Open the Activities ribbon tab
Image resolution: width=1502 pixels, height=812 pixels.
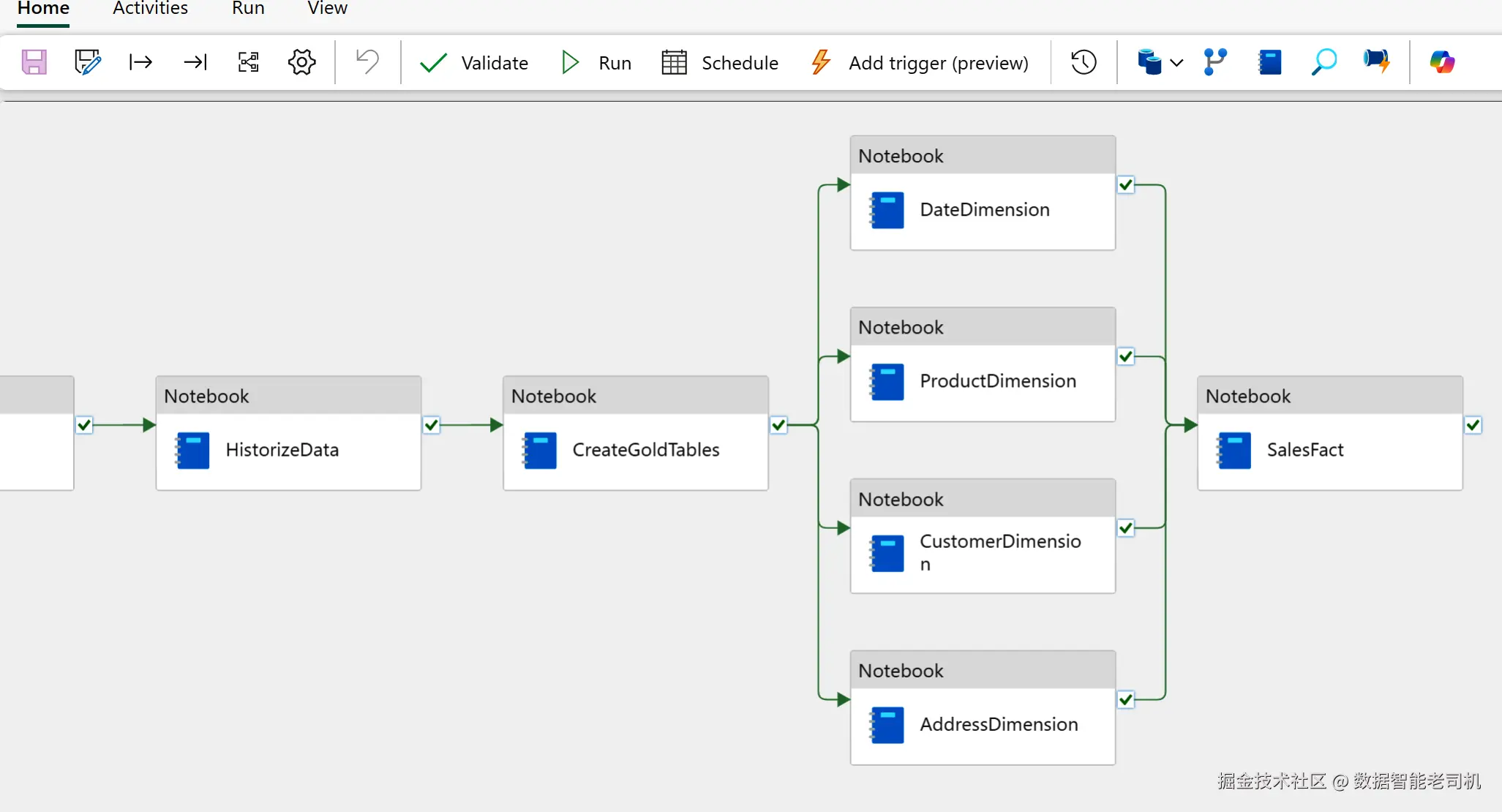[150, 9]
